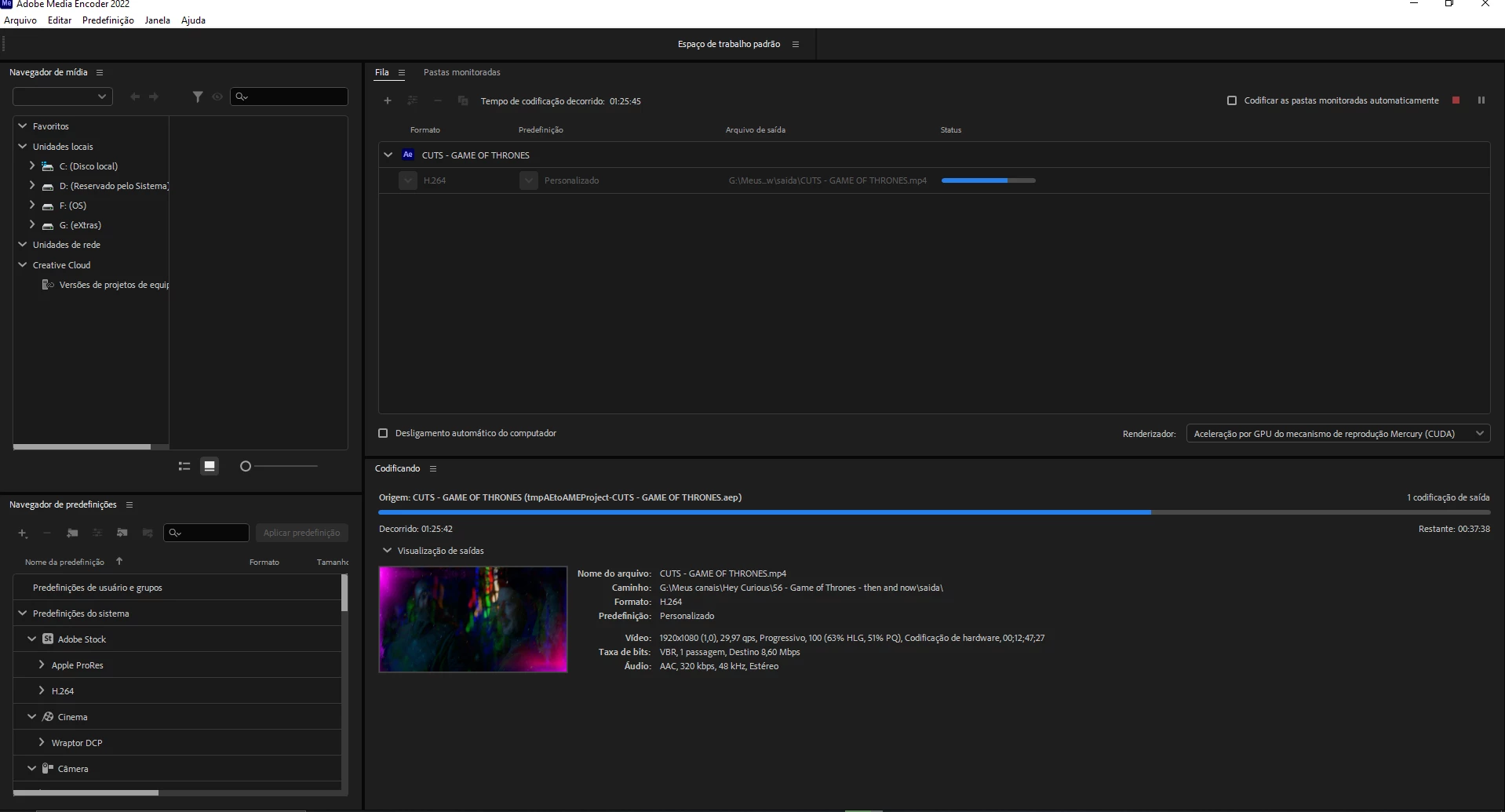The height and width of the screenshot is (812, 1505).
Task: Click the media browser search field
Action: click(x=290, y=96)
